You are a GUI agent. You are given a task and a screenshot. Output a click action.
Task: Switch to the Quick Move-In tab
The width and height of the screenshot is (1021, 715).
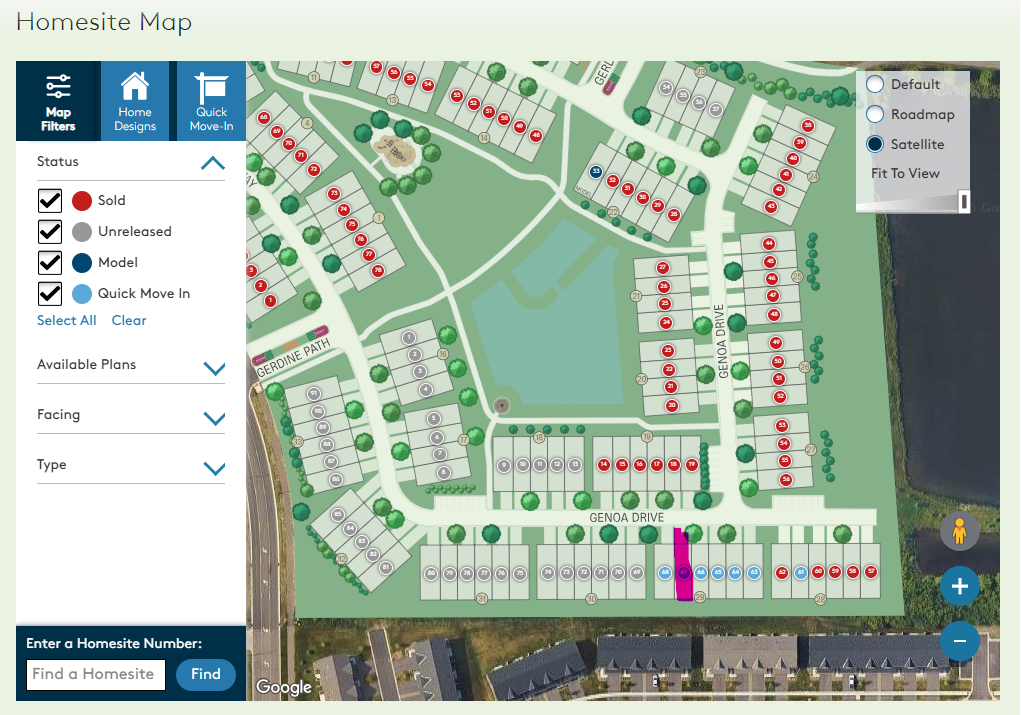tap(211, 101)
